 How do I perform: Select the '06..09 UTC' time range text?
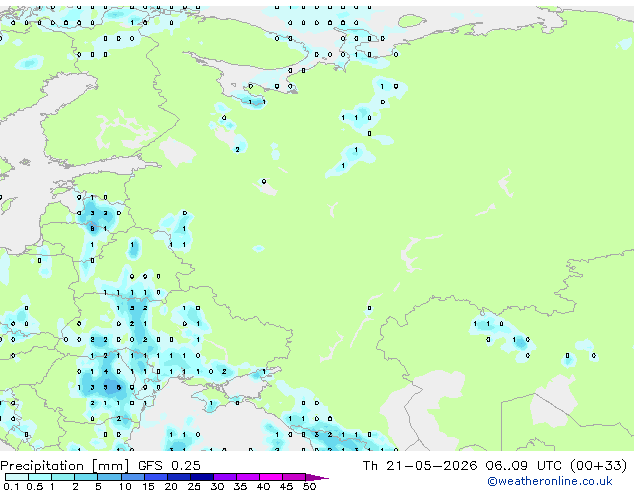click(523, 466)
